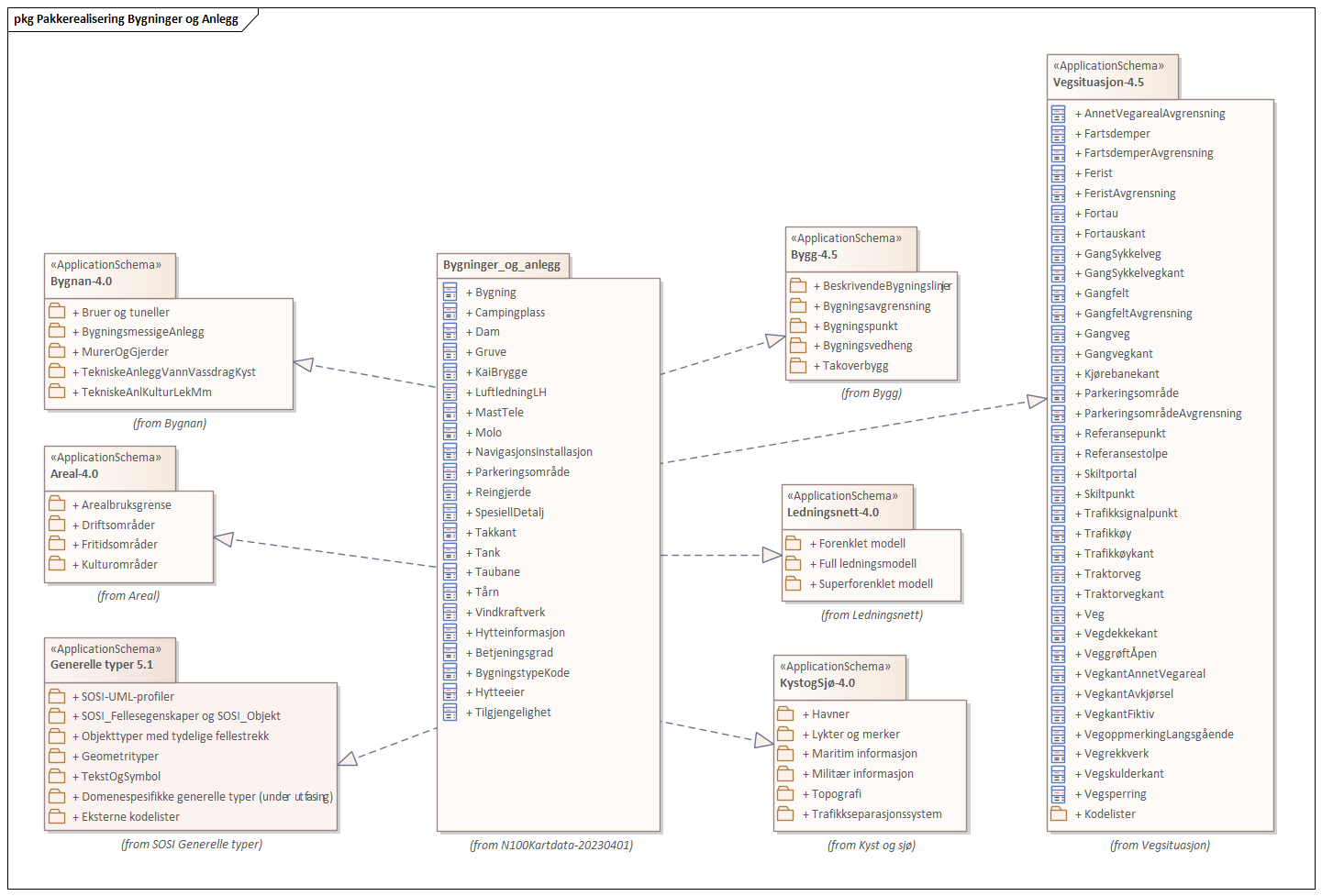Image resolution: width=1322 pixels, height=896 pixels.
Task: Click the icon next to Navigasjonsinstallasjon
Action: [450, 452]
